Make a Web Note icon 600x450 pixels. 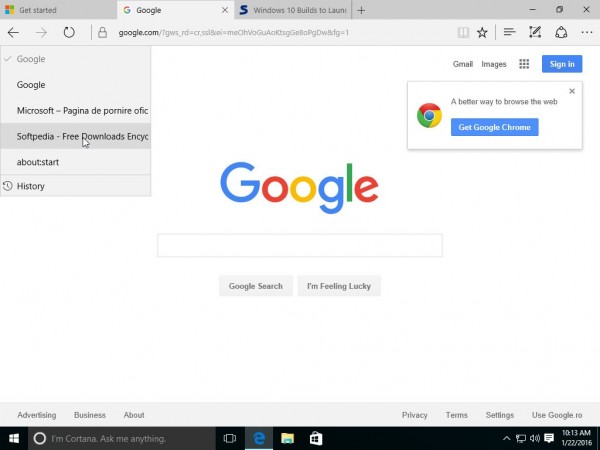pos(535,33)
